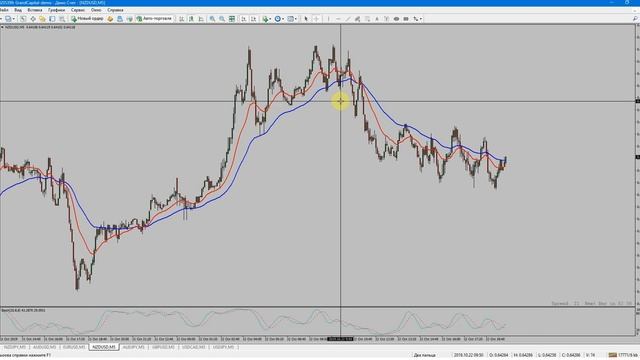The width and height of the screenshot is (640, 360).
Task: Select the Fibonacci retracement tool
Action: pos(367,19)
